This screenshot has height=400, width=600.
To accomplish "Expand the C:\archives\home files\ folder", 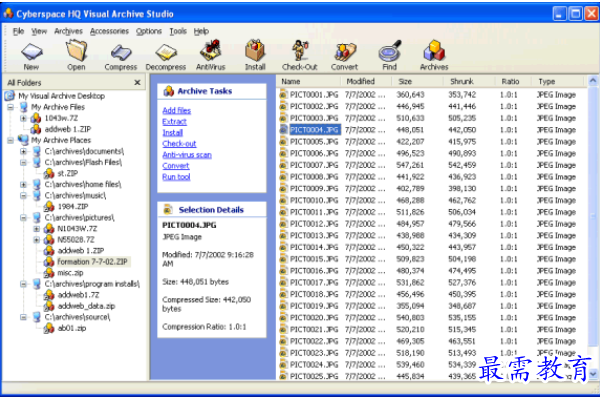I will click(24, 184).
